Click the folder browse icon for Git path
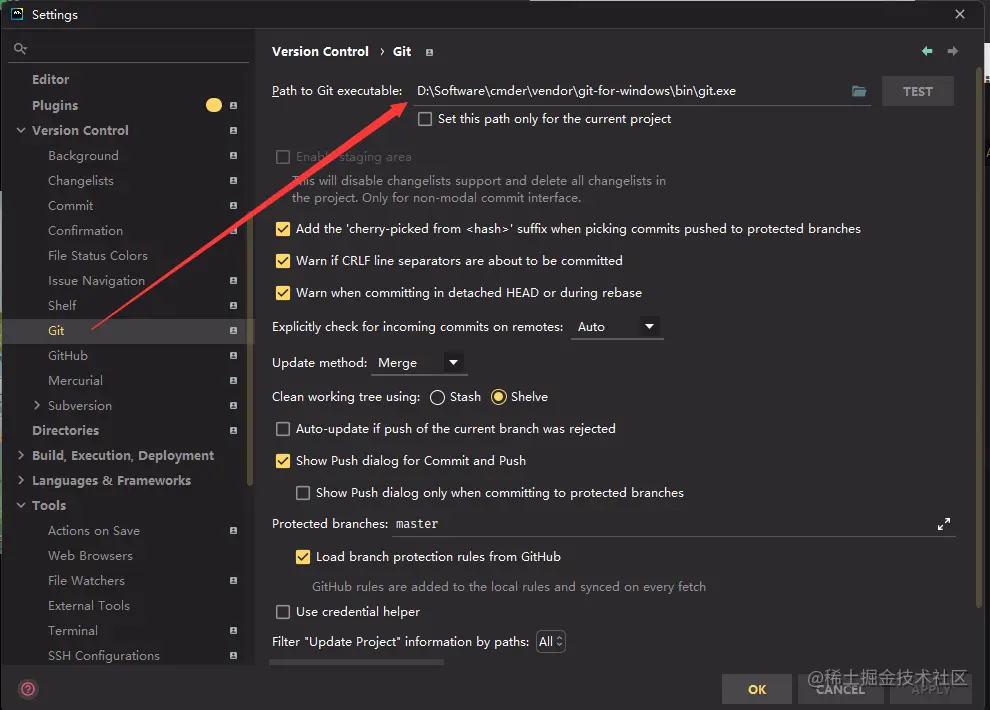The height and width of the screenshot is (710, 990). click(859, 91)
